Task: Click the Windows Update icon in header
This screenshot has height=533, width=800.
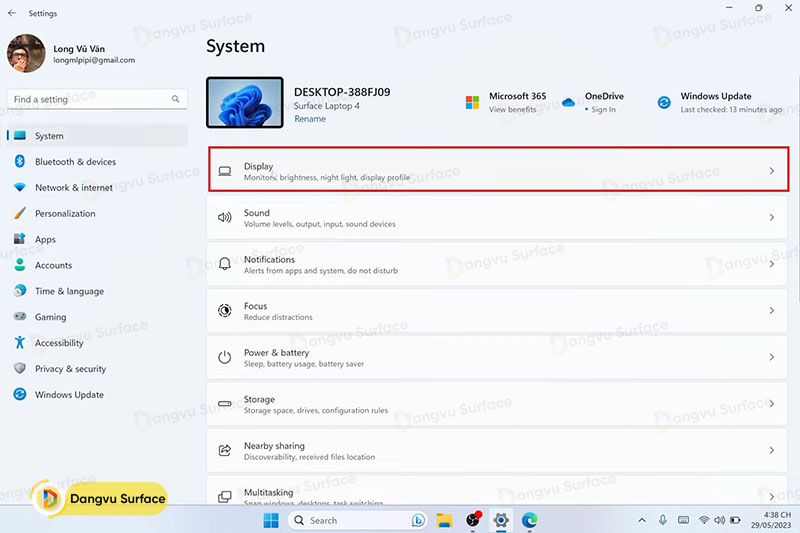Action: click(x=664, y=102)
